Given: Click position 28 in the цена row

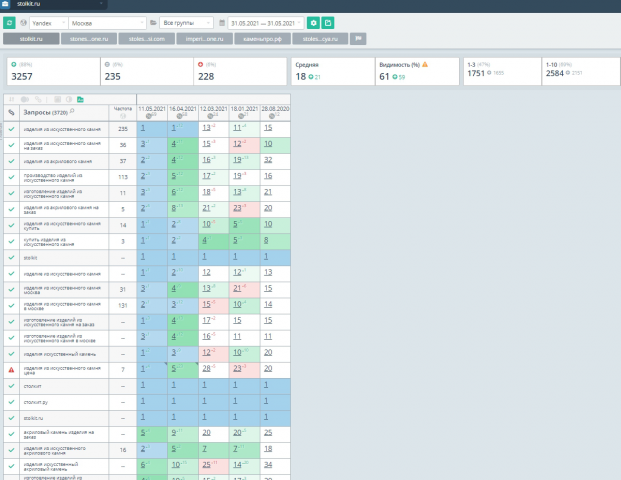Looking at the screenshot, I should tap(206, 368).
